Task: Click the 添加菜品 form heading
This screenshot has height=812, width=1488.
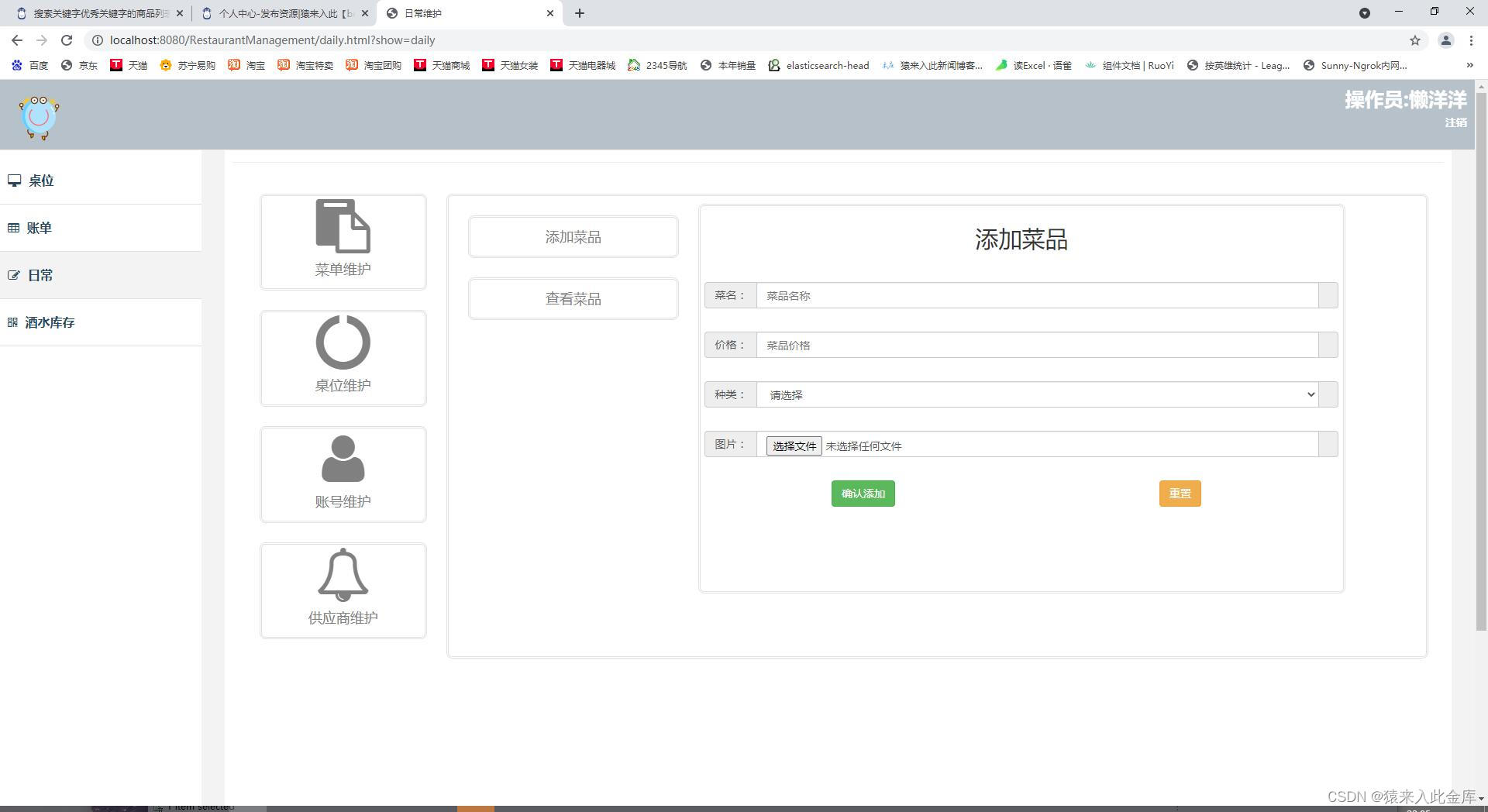Action: click(1021, 239)
